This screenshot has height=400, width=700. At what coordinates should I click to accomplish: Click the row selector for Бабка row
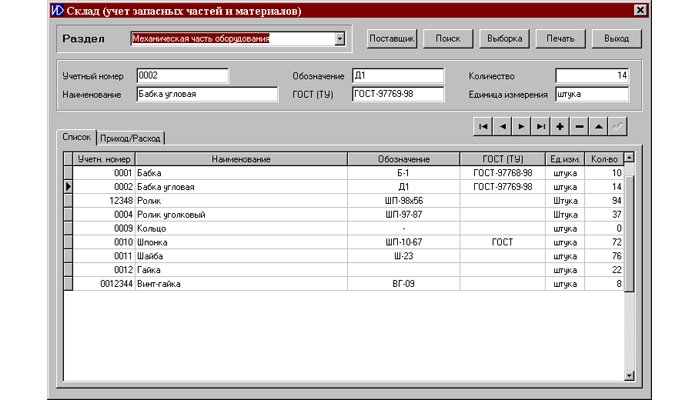(x=68, y=173)
